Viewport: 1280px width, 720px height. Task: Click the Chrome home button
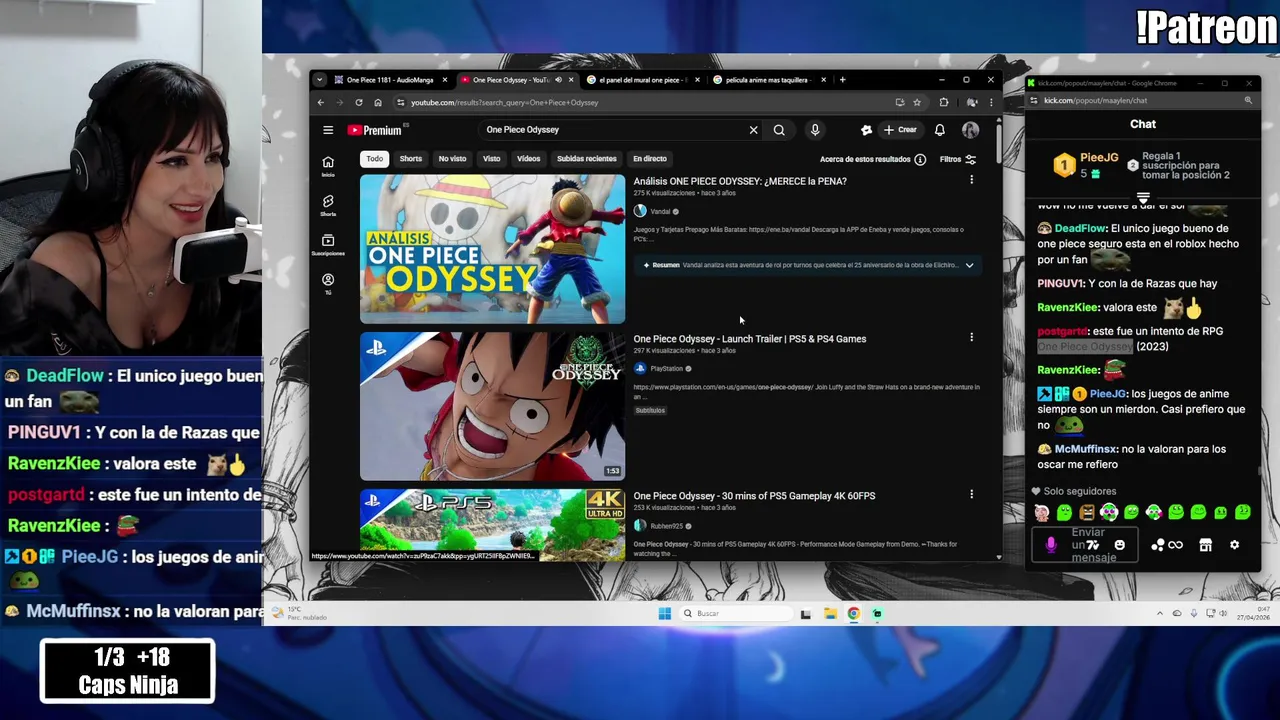point(378,102)
